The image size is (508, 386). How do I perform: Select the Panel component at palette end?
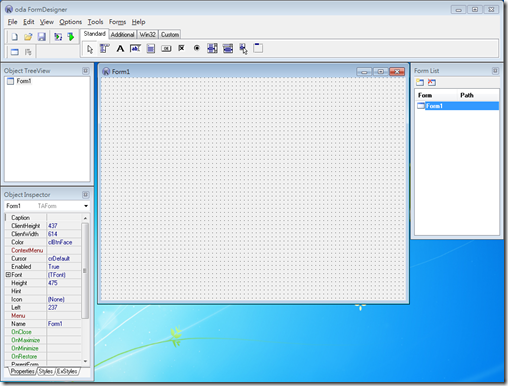pos(258,48)
